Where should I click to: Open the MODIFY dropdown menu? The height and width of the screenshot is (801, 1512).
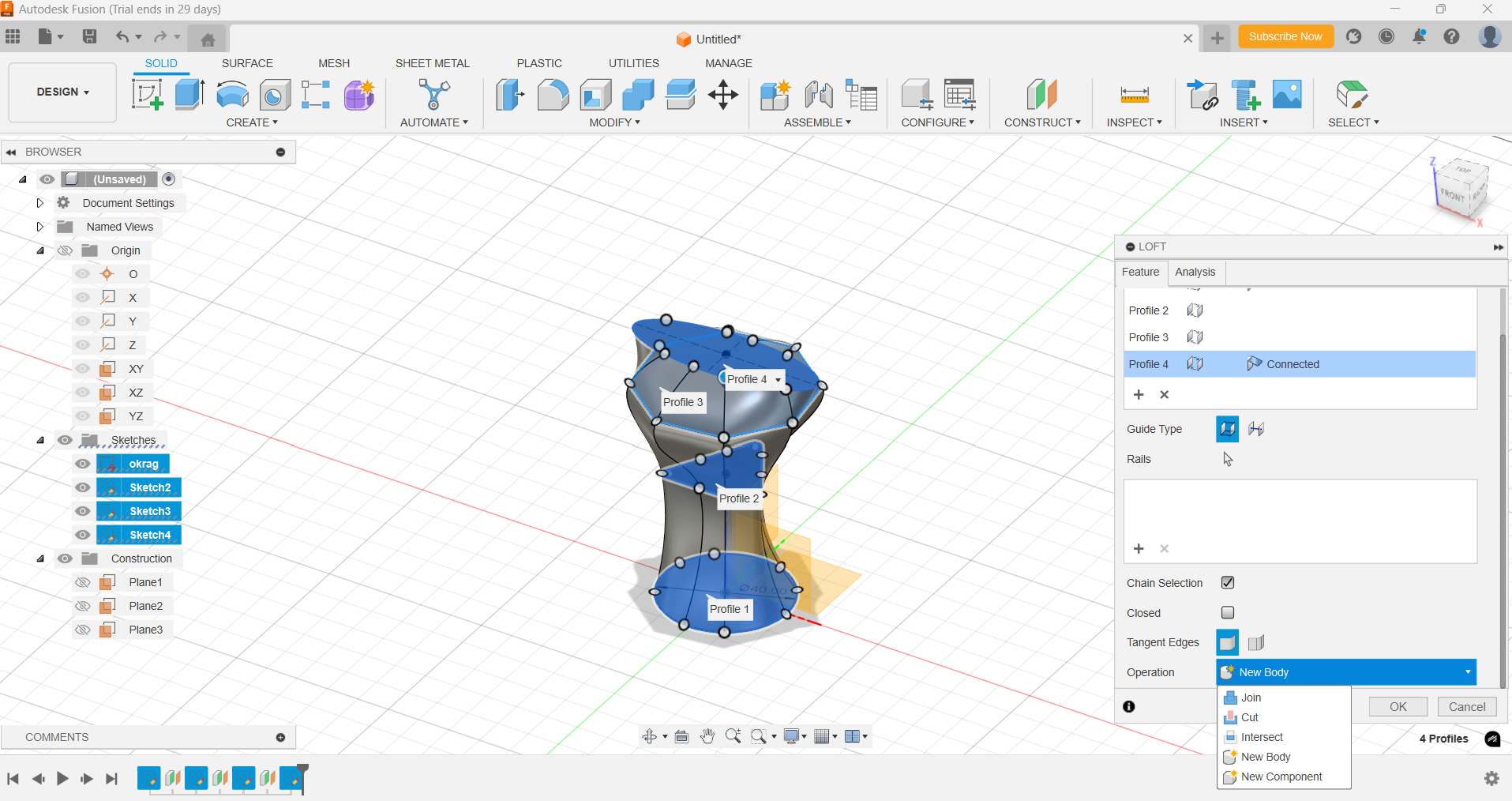614,122
